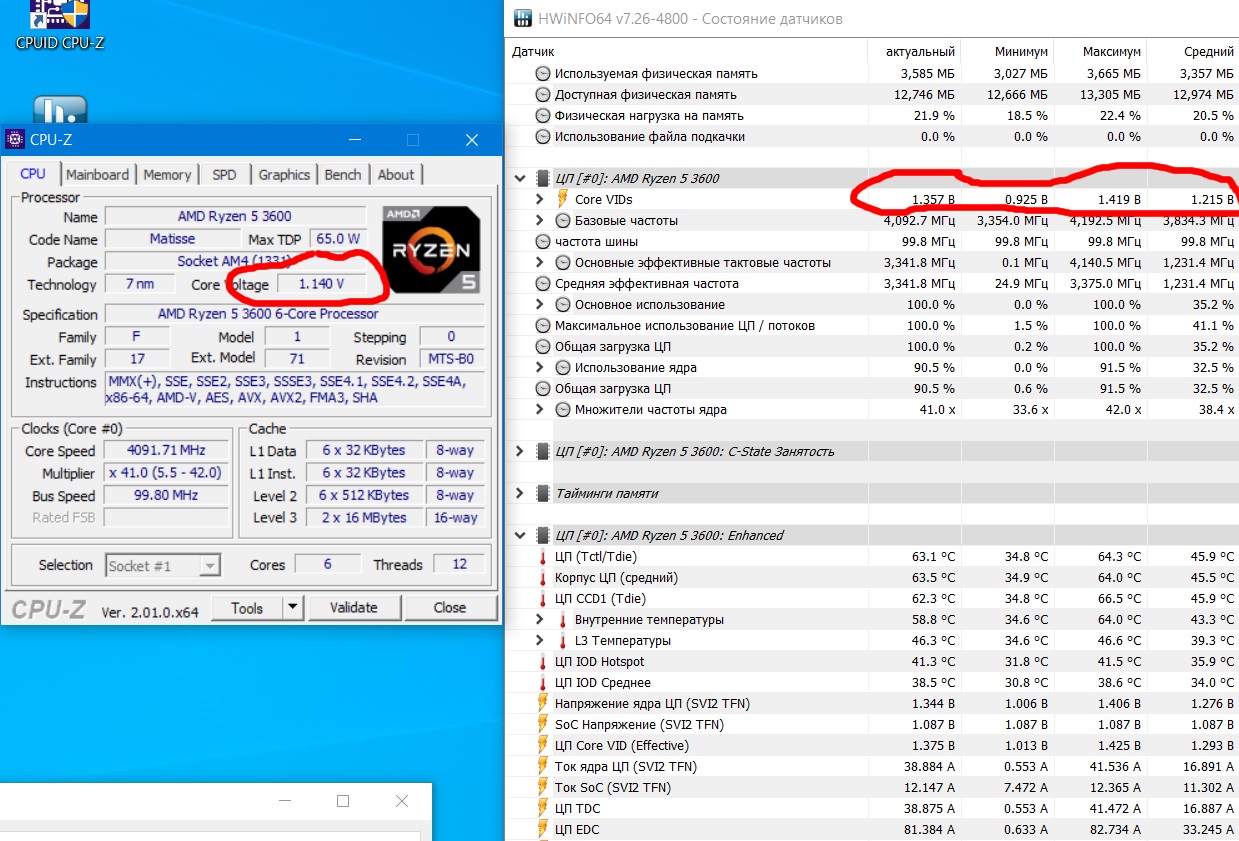
Task: Click thermometer icon for ЦП CCD1 (Tdie)
Action: tap(543, 598)
